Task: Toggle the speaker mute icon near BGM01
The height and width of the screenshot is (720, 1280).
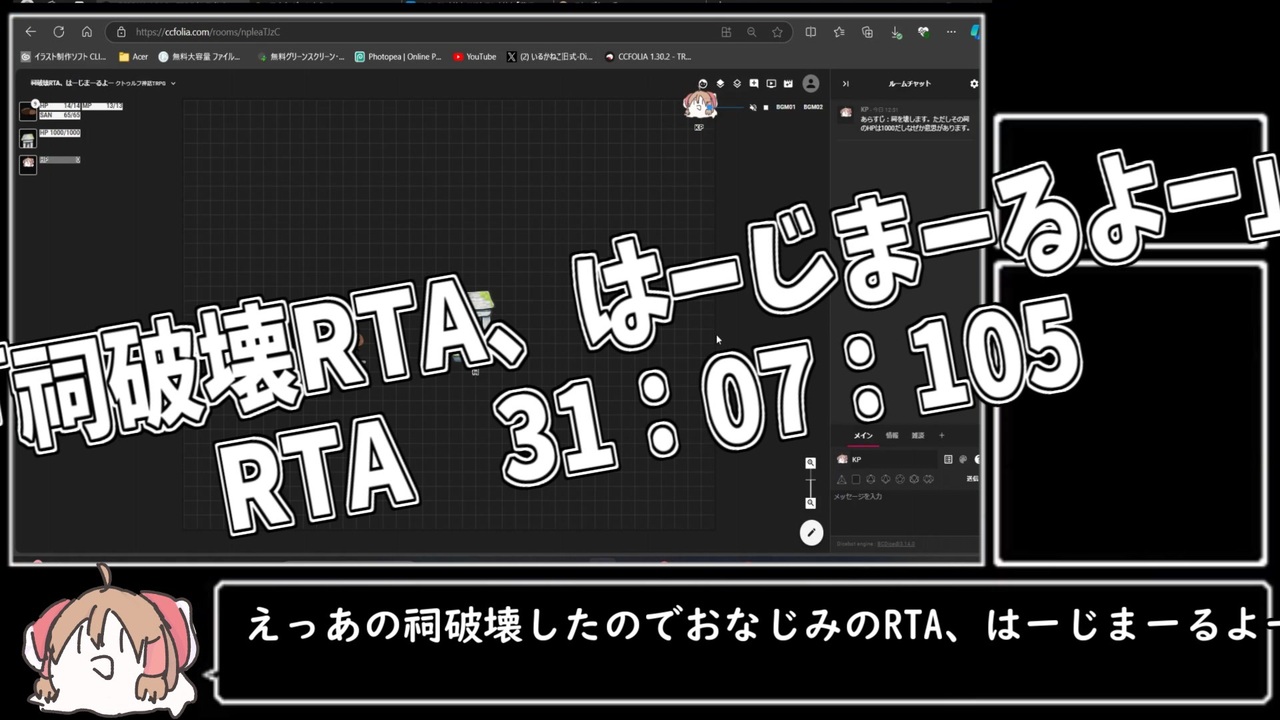Action: 753,108
